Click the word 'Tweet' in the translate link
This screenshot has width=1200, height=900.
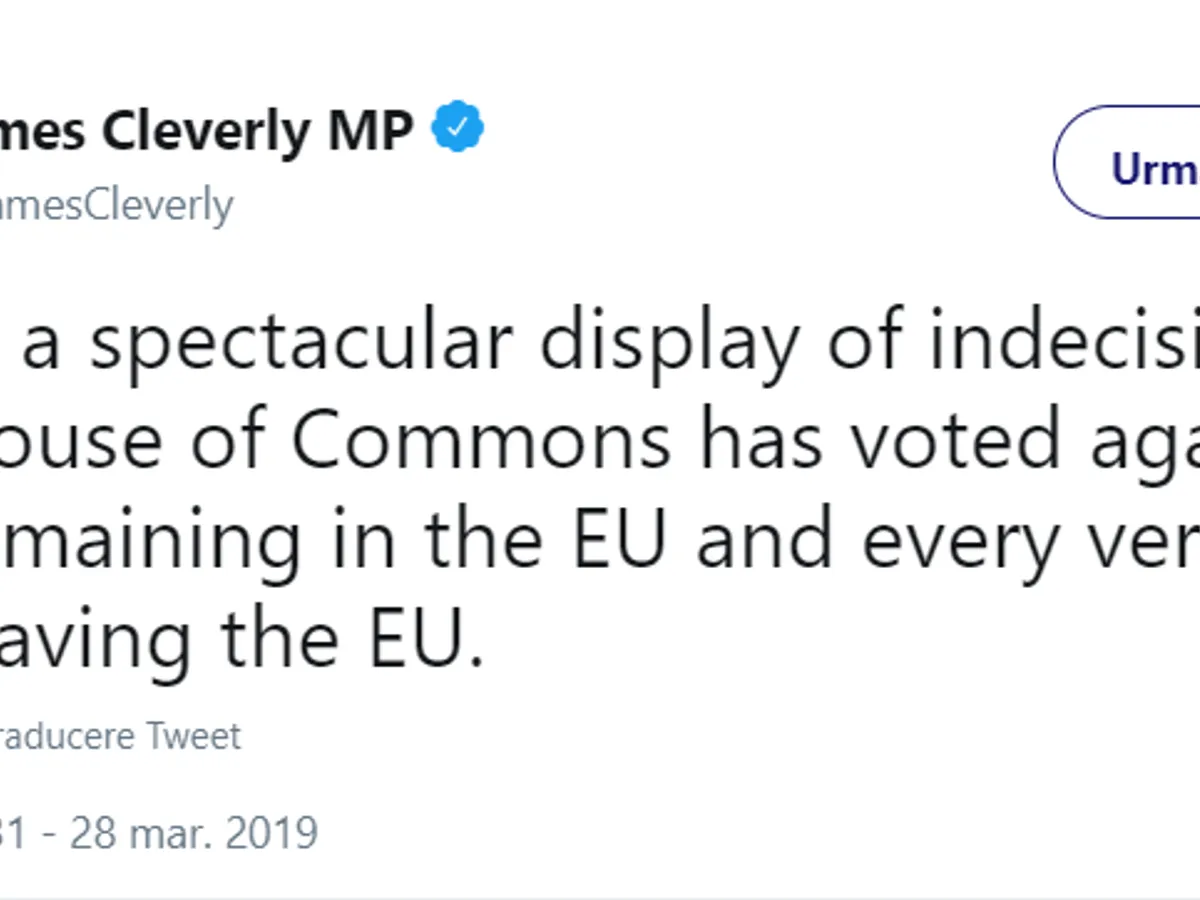point(194,737)
